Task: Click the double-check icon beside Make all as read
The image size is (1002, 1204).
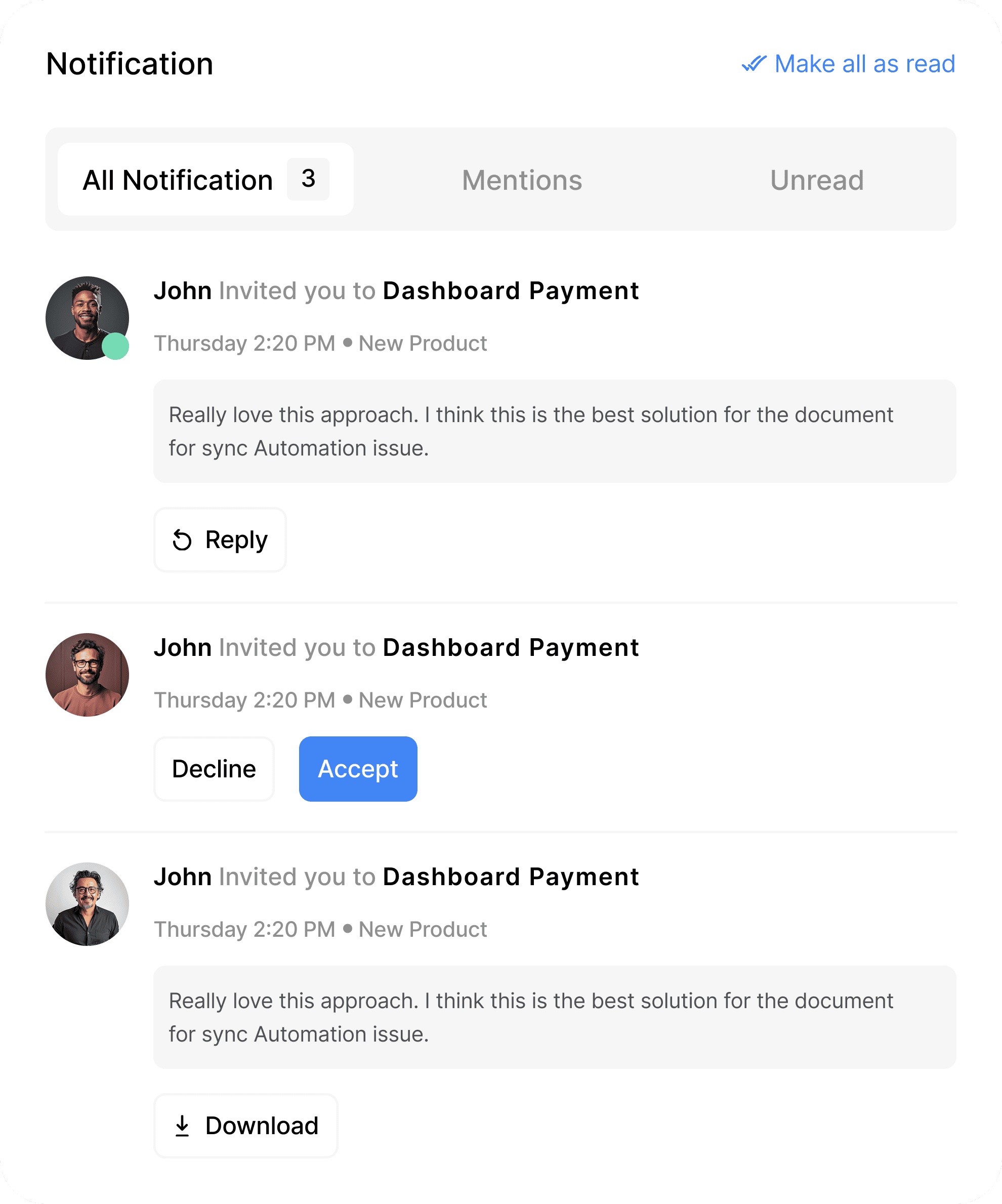Action: (754, 64)
